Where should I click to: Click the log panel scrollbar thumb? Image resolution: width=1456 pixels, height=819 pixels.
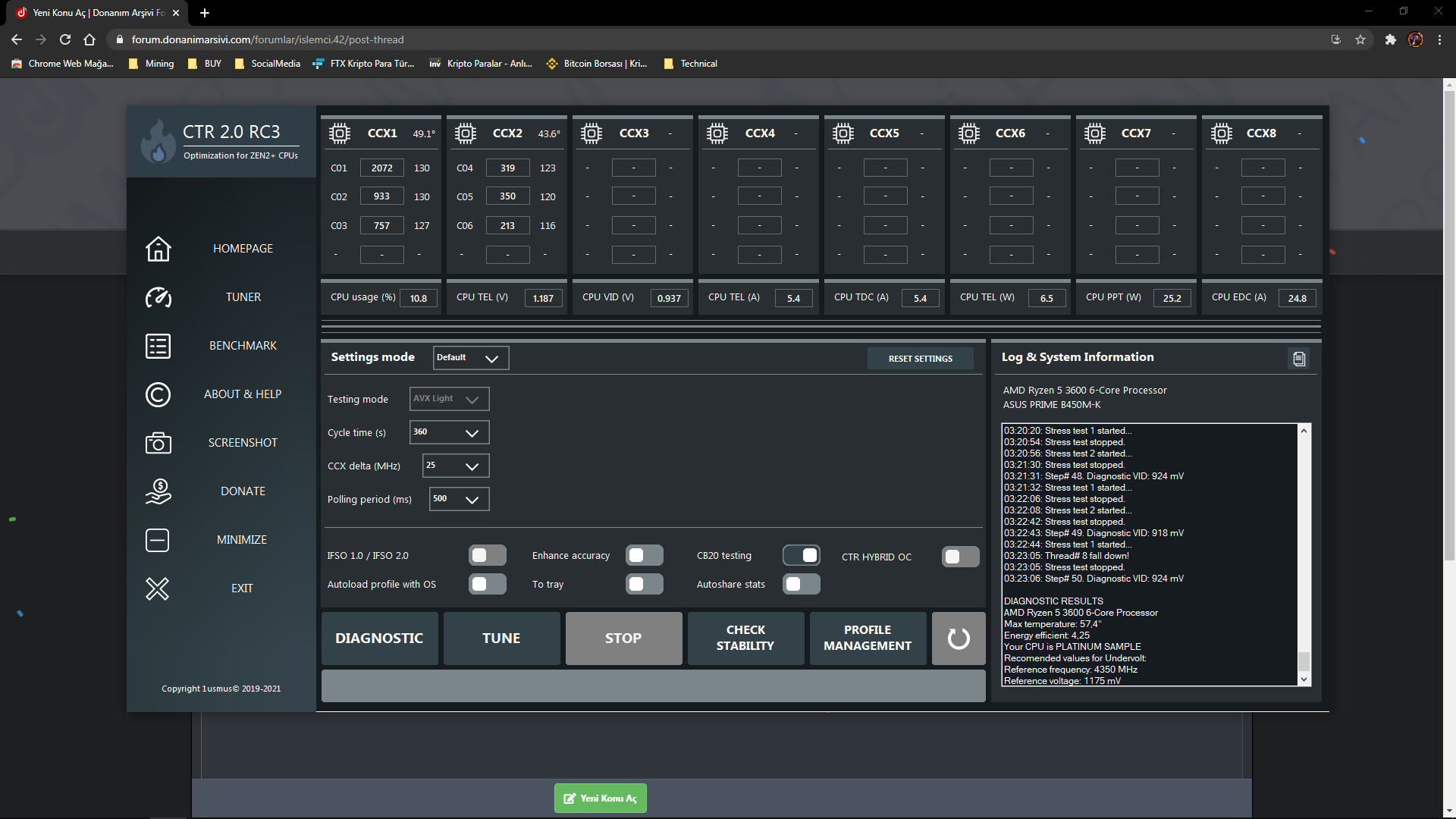click(x=1304, y=661)
